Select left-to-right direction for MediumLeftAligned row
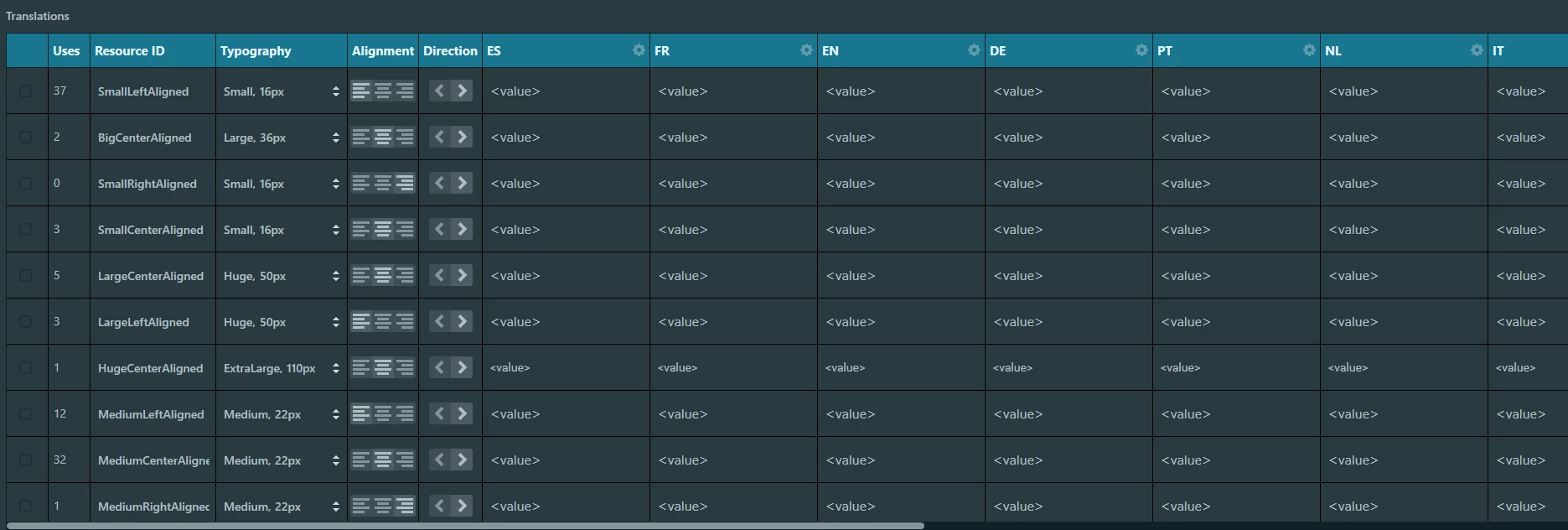Image resolution: width=1568 pixels, height=530 pixels. click(462, 413)
